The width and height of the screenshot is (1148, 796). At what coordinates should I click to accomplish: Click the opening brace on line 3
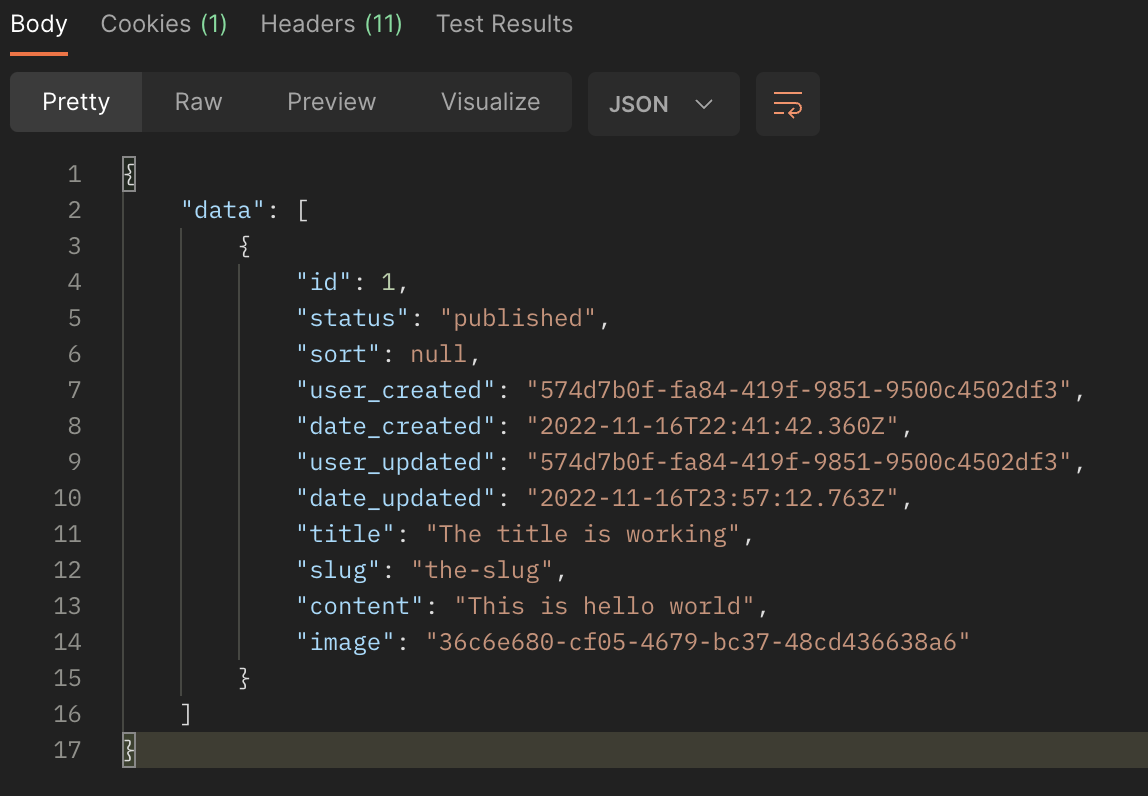point(245,246)
